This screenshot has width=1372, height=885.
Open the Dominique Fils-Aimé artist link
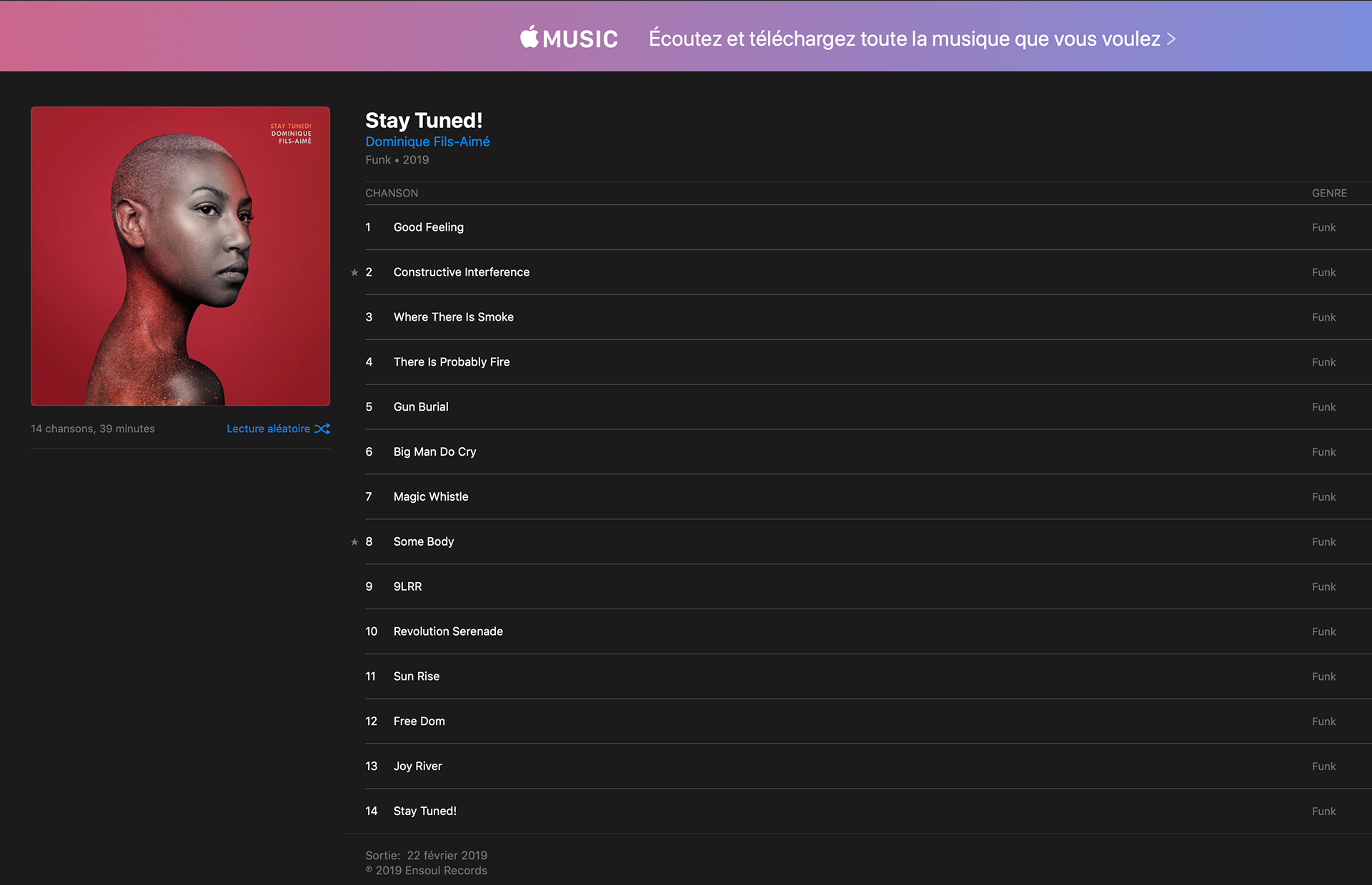click(427, 141)
